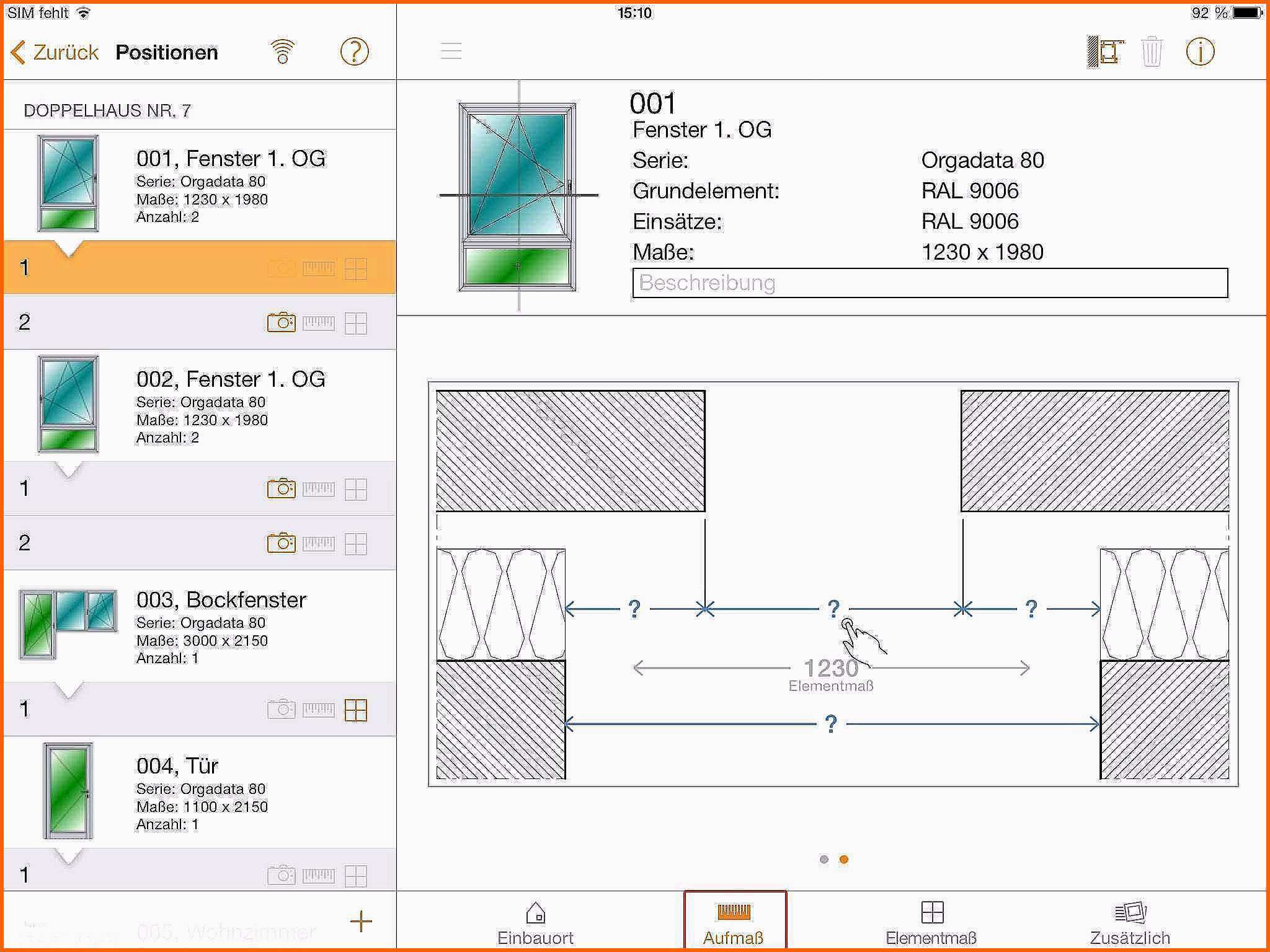Switch to the Elementmaß tab
The height and width of the screenshot is (952, 1270).
click(931, 923)
